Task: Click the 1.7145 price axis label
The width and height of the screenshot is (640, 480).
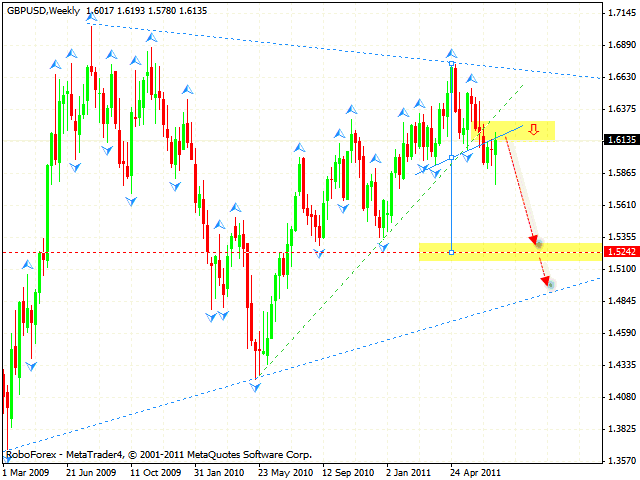Action: [622, 13]
